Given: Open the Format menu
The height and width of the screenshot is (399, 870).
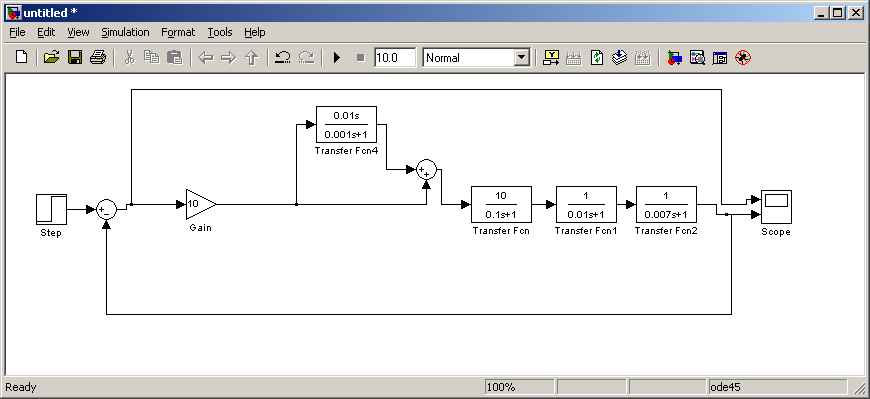Looking at the screenshot, I should coord(178,32).
